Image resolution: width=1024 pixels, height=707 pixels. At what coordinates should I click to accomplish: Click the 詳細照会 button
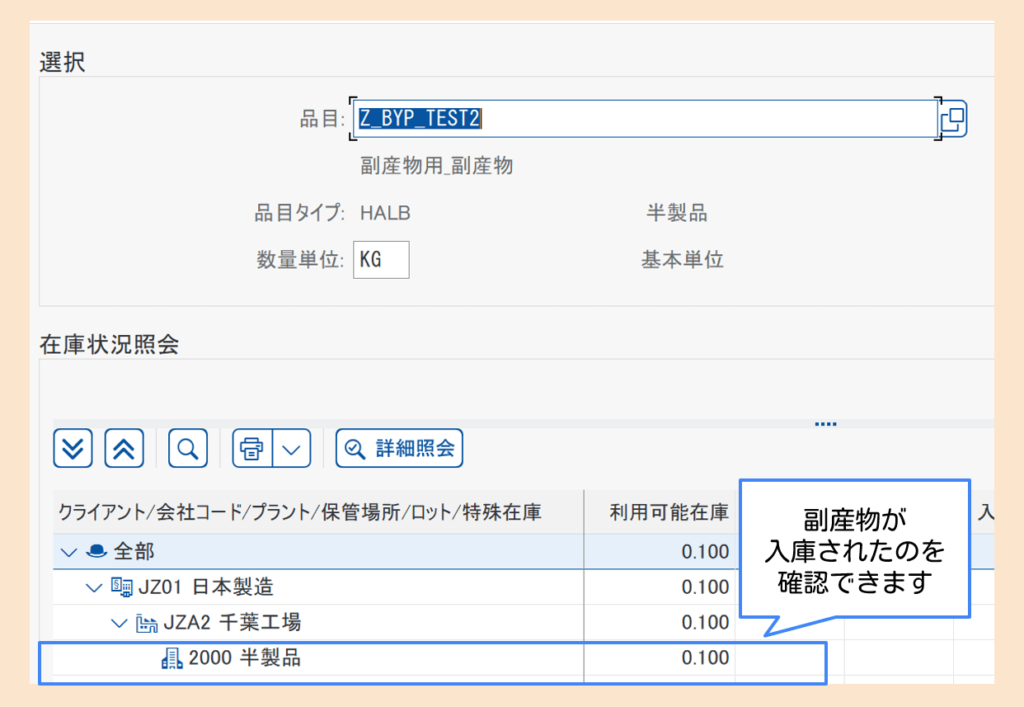pos(398,448)
